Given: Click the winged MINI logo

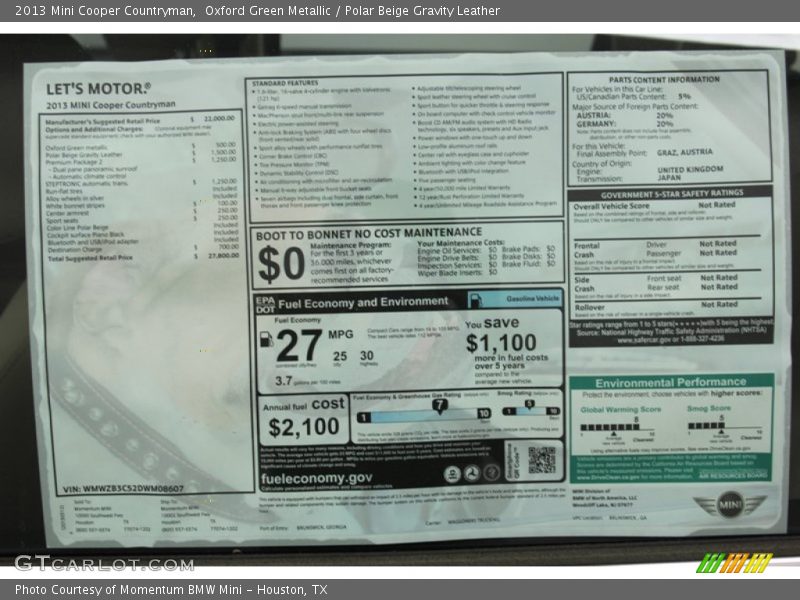Looking at the screenshot, I should [x=730, y=505].
